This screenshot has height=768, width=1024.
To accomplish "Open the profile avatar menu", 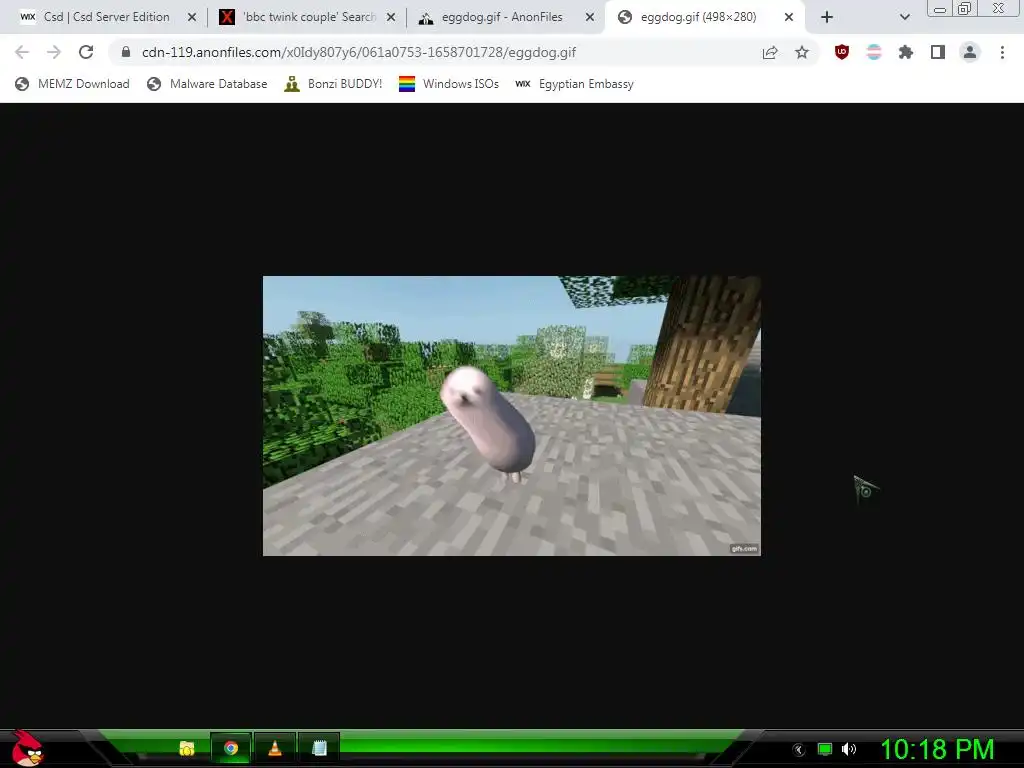I will click(x=970, y=52).
